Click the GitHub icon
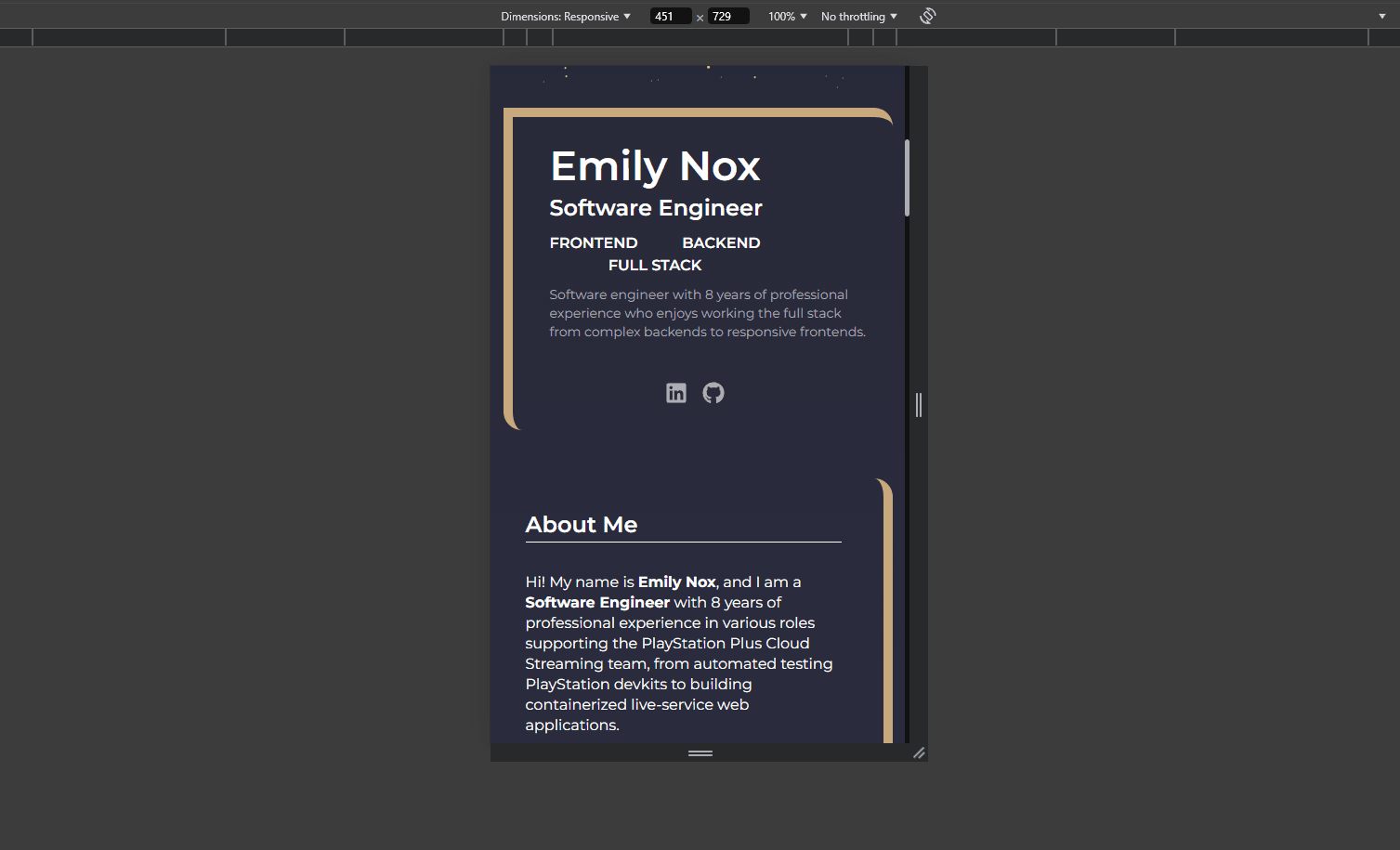Image resolution: width=1400 pixels, height=850 pixels. point(713,393)
